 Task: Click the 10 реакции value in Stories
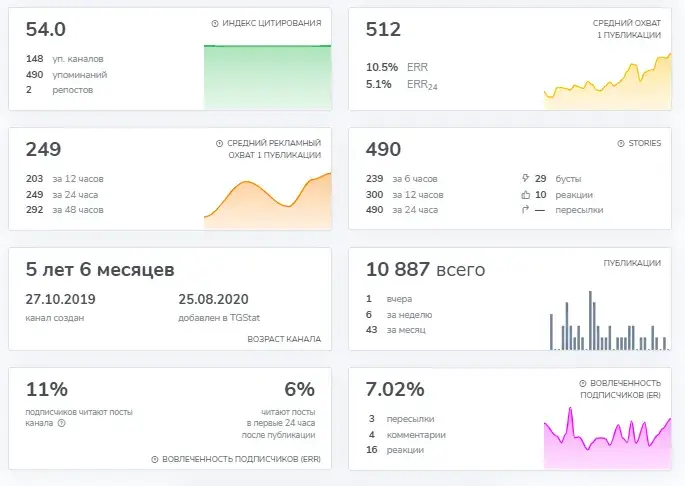(x=541, y=194)
